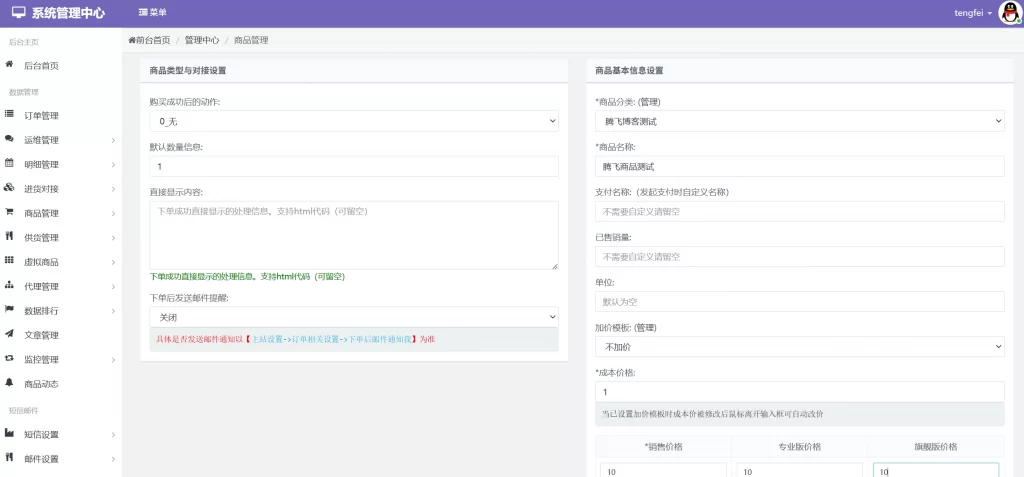Open the 加价模板 dropdown
The image size is (1024, 477).
[x=799, y=346]
